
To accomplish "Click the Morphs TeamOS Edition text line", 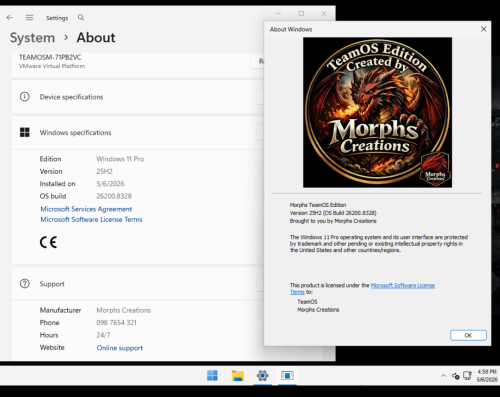I will click(x=318, y=205).
